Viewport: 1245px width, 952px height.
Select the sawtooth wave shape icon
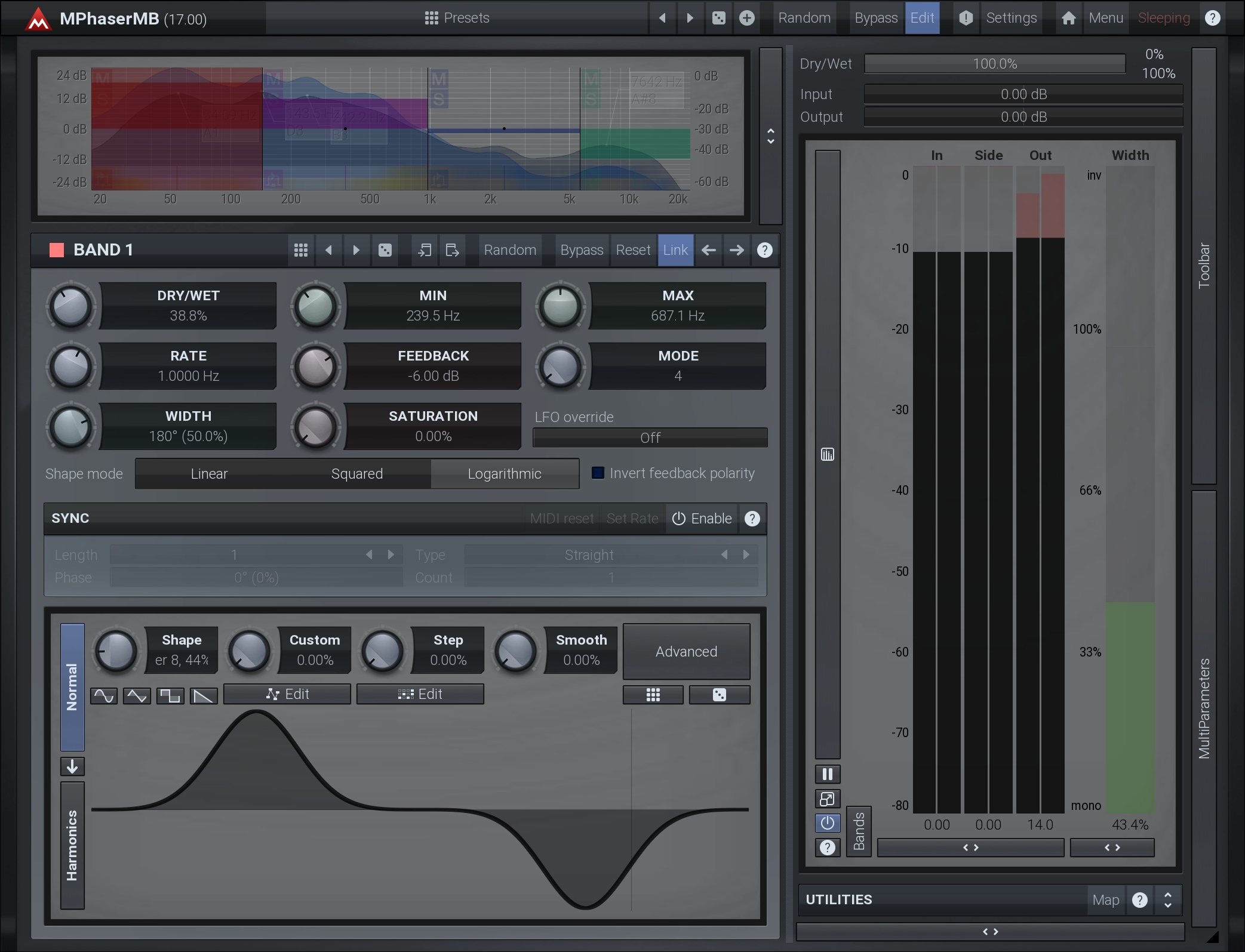[x=204, y=695]
